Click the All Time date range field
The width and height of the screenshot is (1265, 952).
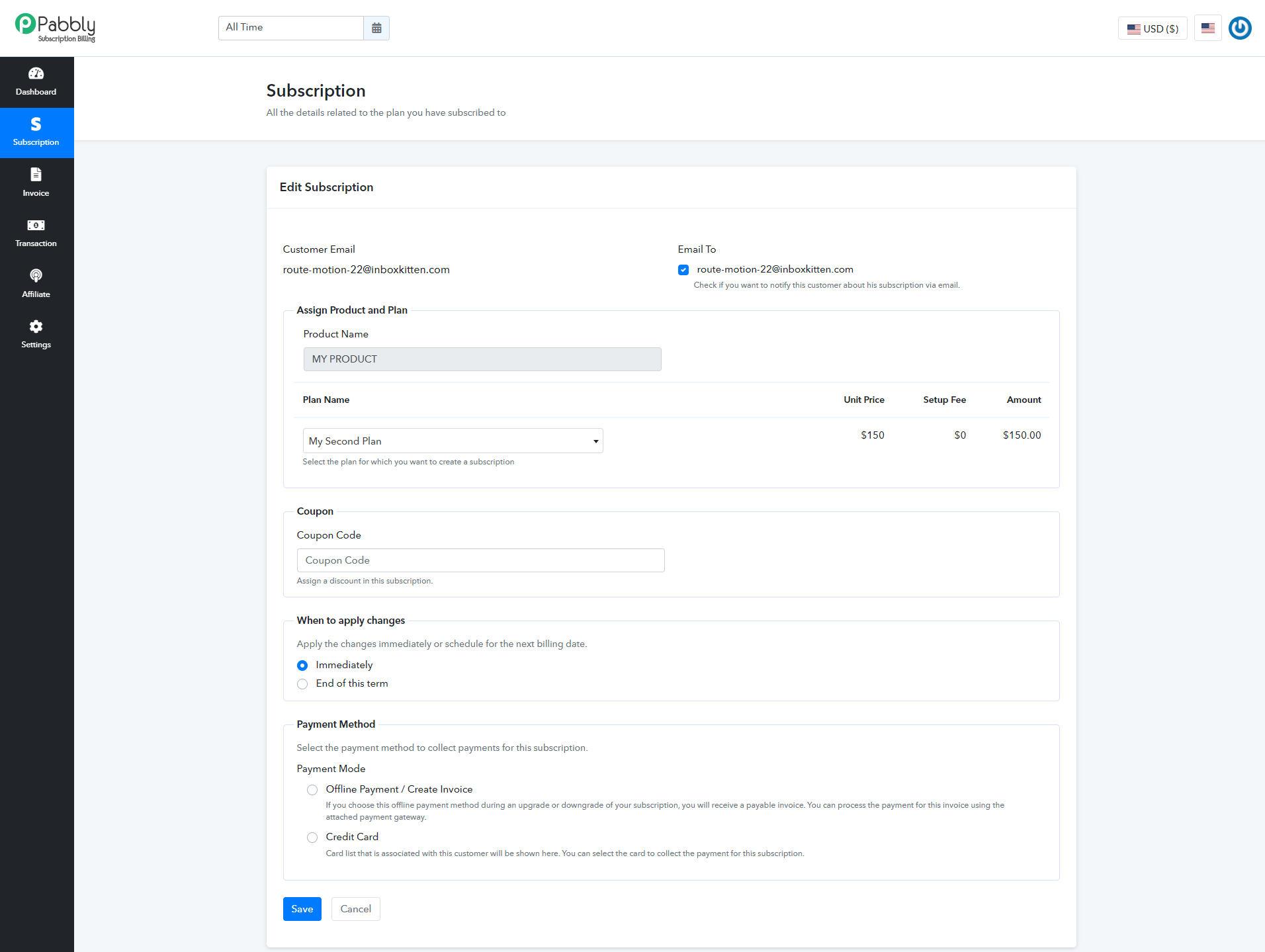click(291, 28)
